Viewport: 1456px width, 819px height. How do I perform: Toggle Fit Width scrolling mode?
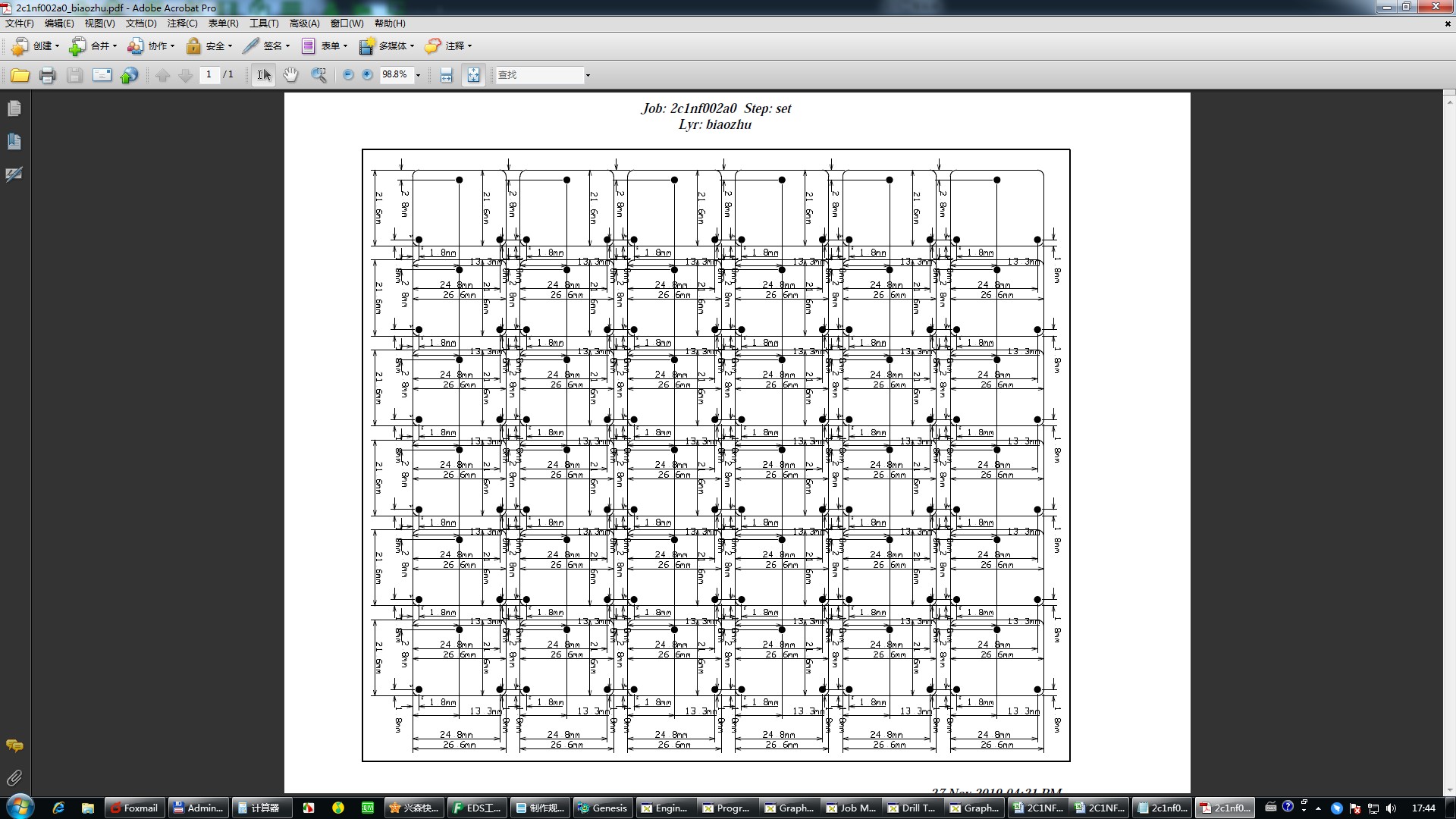(446, 75)
